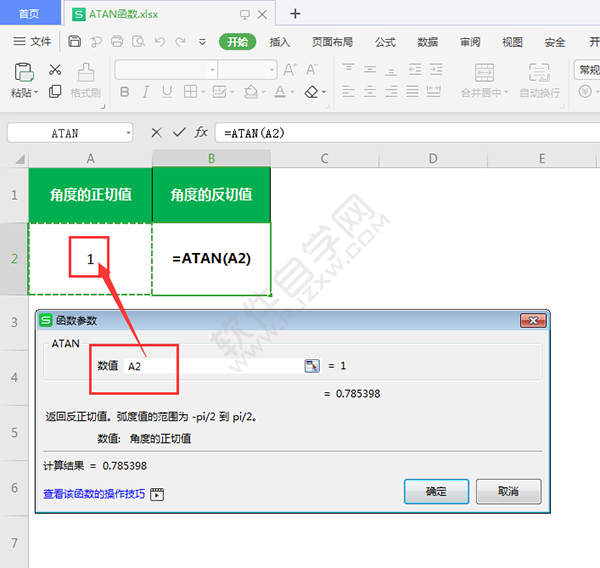Switch to the 公式 ribbon tab

pos(385,42)
